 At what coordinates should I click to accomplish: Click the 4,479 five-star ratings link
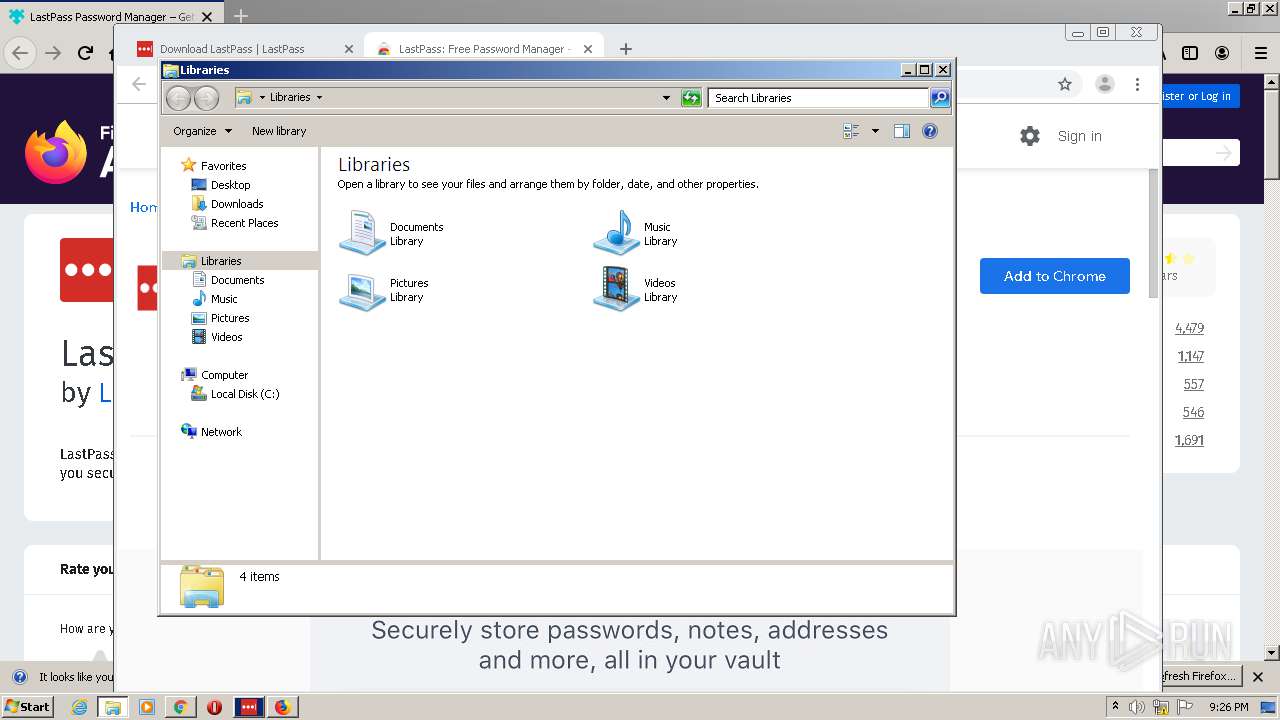pos(1190,328)
